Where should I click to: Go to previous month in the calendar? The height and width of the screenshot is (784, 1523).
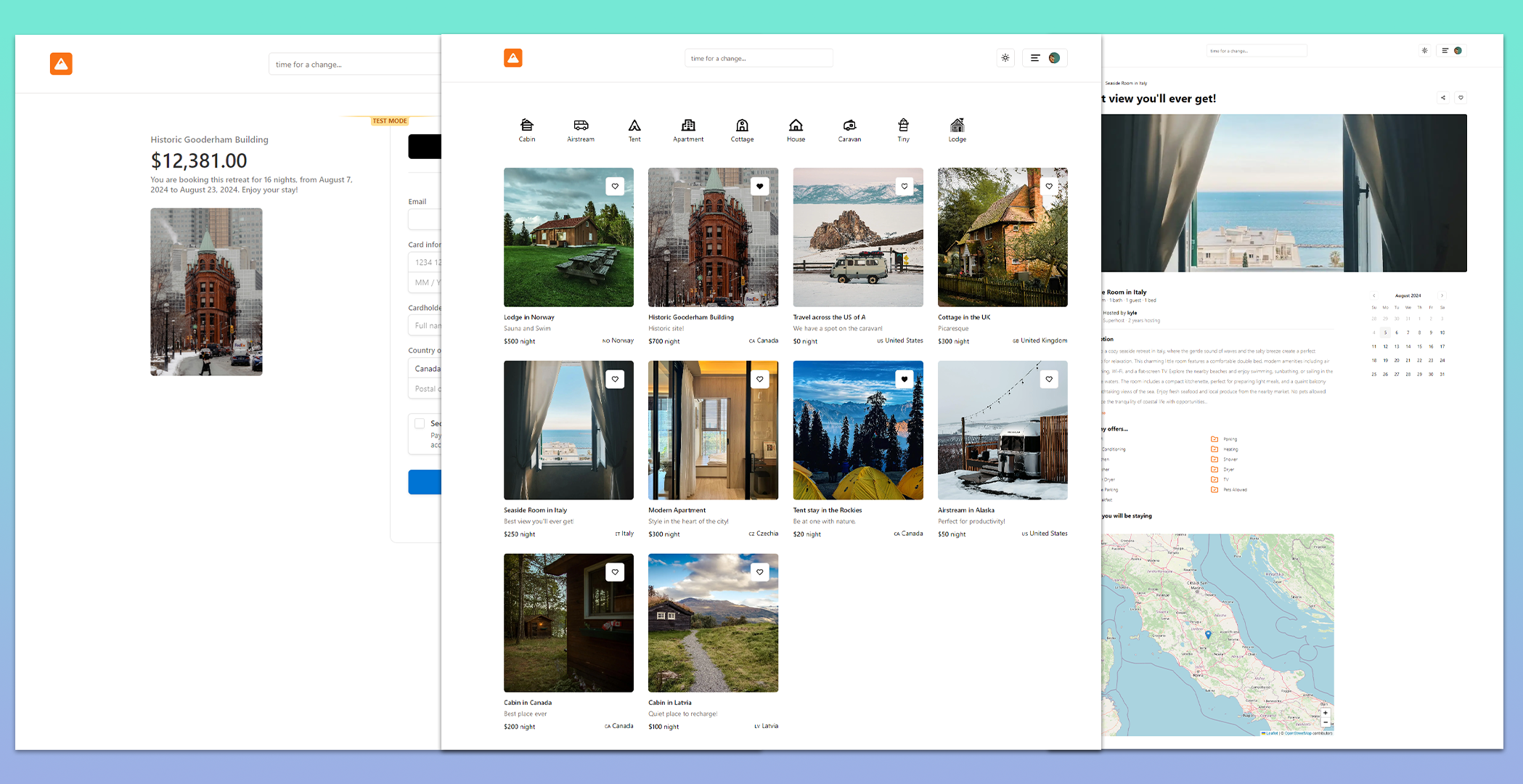1373,295
